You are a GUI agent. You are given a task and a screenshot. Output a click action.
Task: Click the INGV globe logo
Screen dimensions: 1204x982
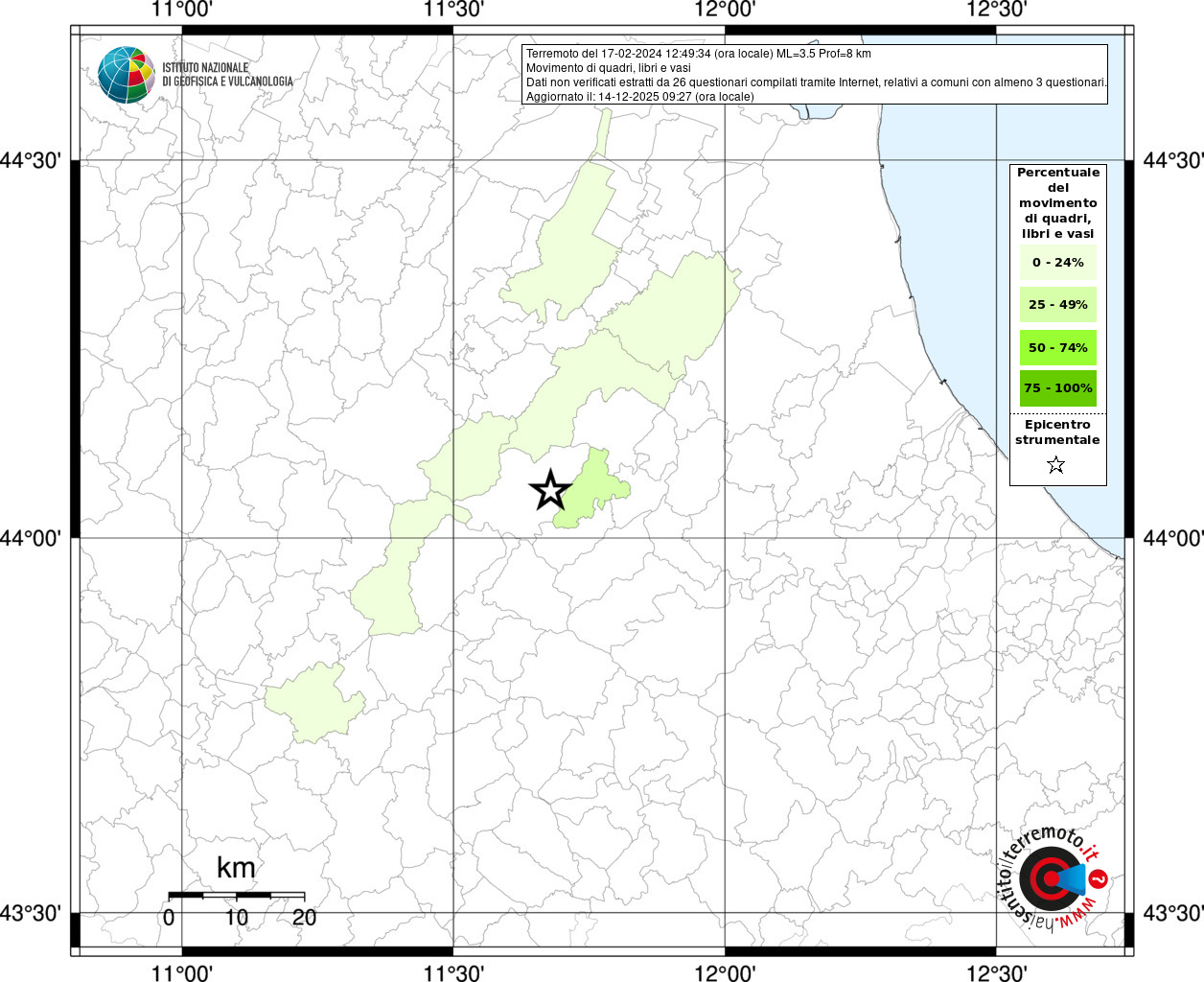pos(127,75)
